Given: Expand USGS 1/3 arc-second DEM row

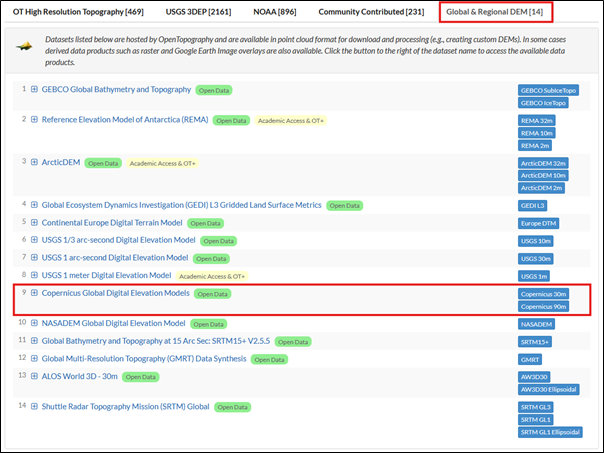Looking at the screenshot, I should point(34,240).
